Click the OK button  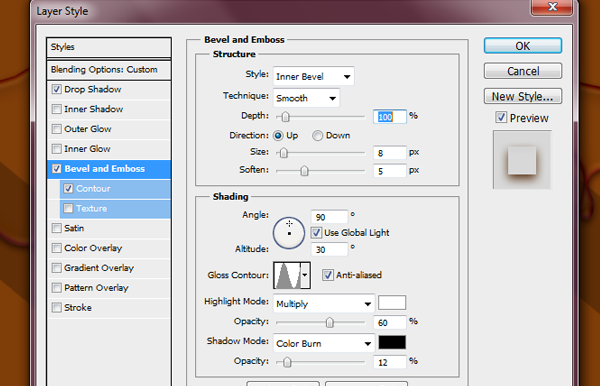point(523,46)
